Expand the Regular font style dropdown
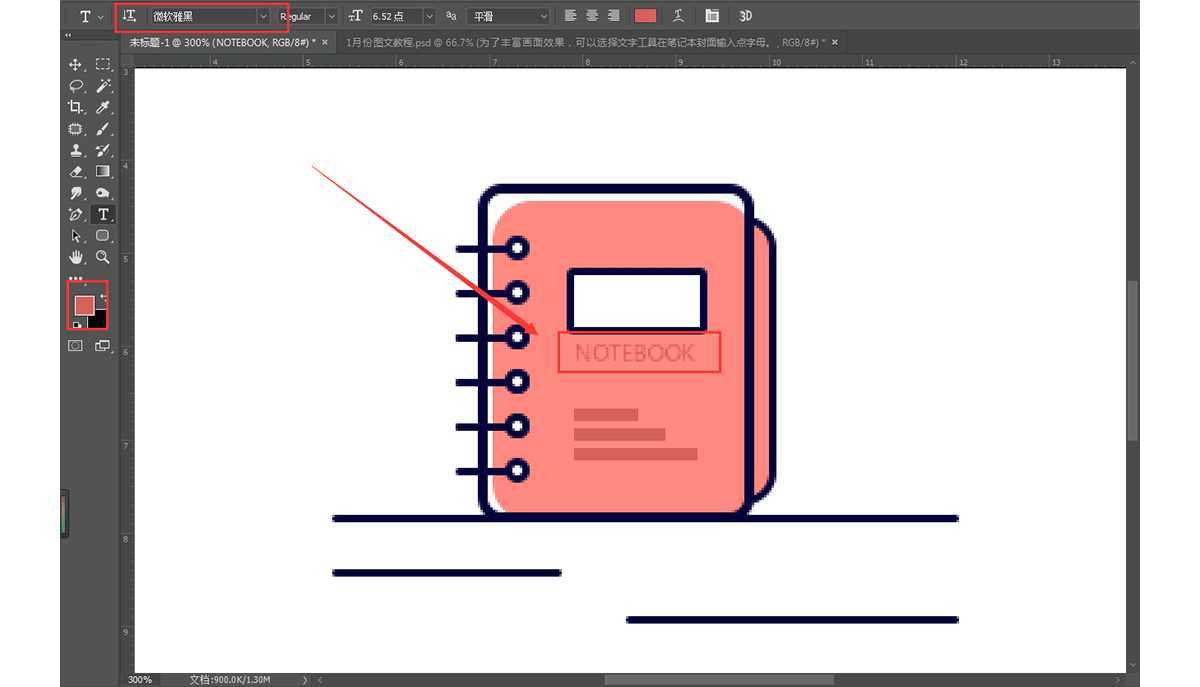 pos(331,16)
